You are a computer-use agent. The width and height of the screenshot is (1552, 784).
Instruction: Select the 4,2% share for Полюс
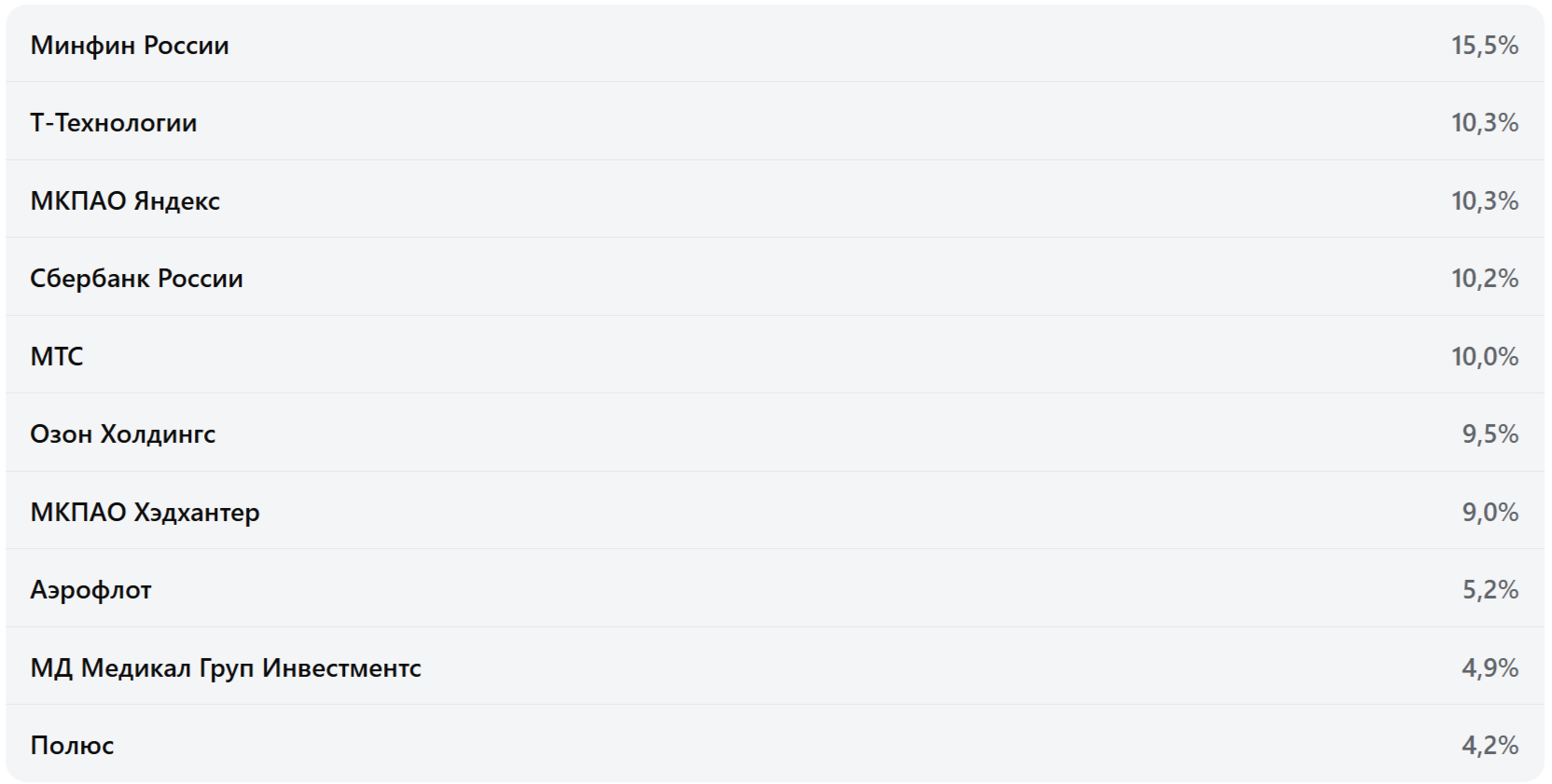click(1490, 745)
